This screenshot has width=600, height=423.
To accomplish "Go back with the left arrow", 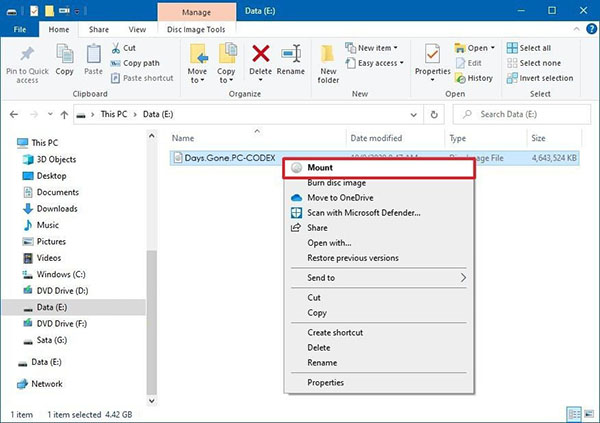I will 14,114.
